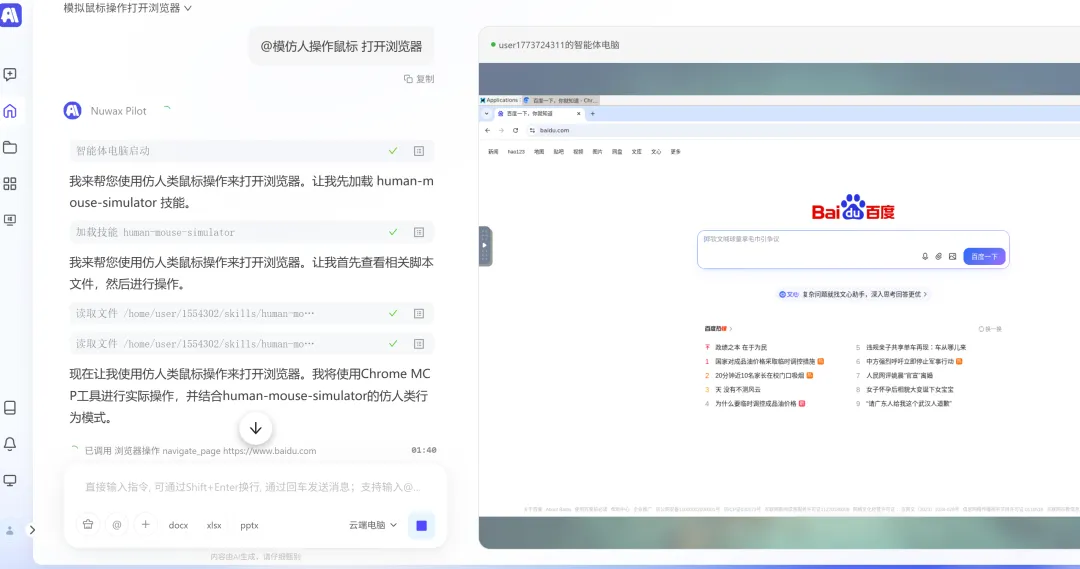This screenshot has height=569, width=1080.
Task: Stop generation with the blue square button
Action: (422, 526)
